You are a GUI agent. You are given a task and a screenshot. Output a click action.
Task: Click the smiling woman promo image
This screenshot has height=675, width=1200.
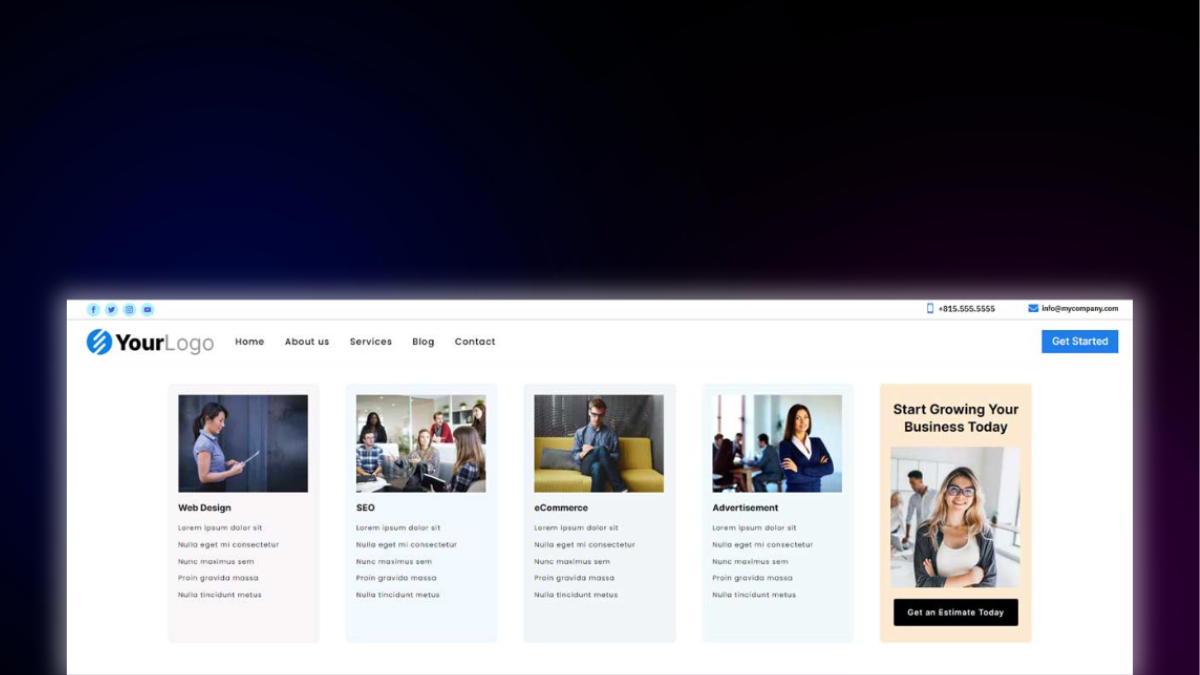[x=955, y=517]
